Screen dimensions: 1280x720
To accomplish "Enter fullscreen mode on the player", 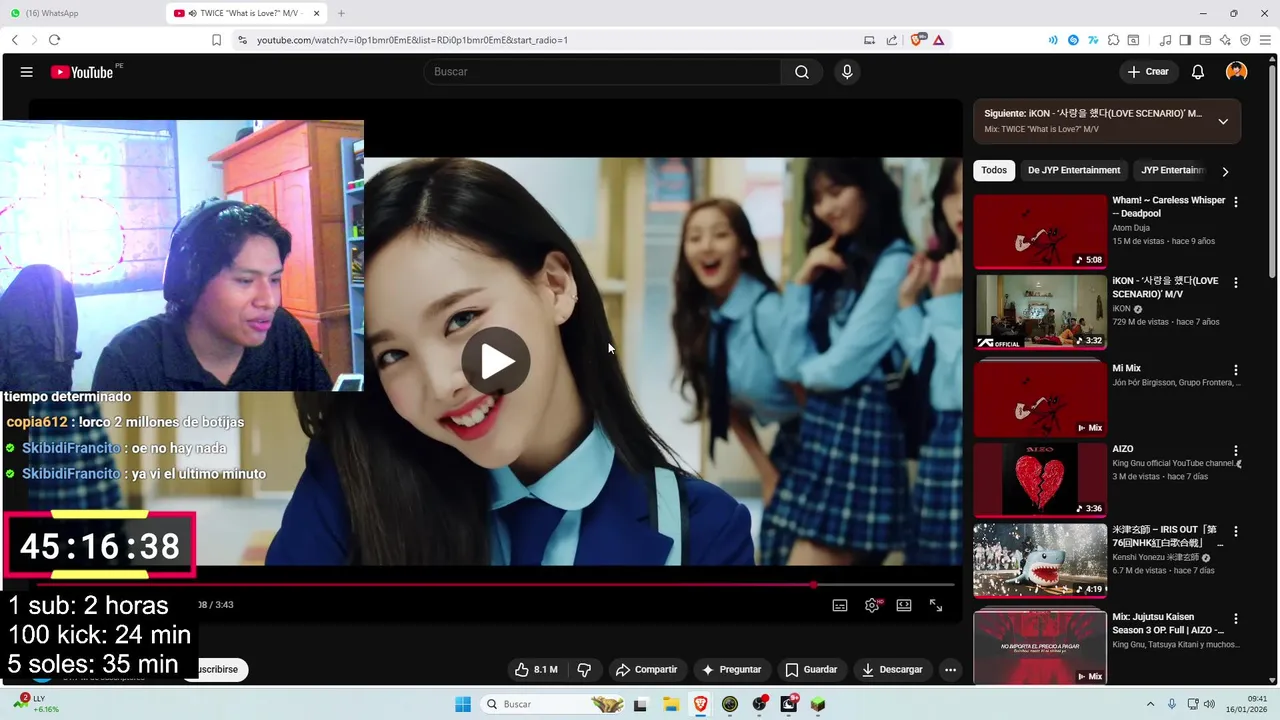I will [x=936, y=605].
